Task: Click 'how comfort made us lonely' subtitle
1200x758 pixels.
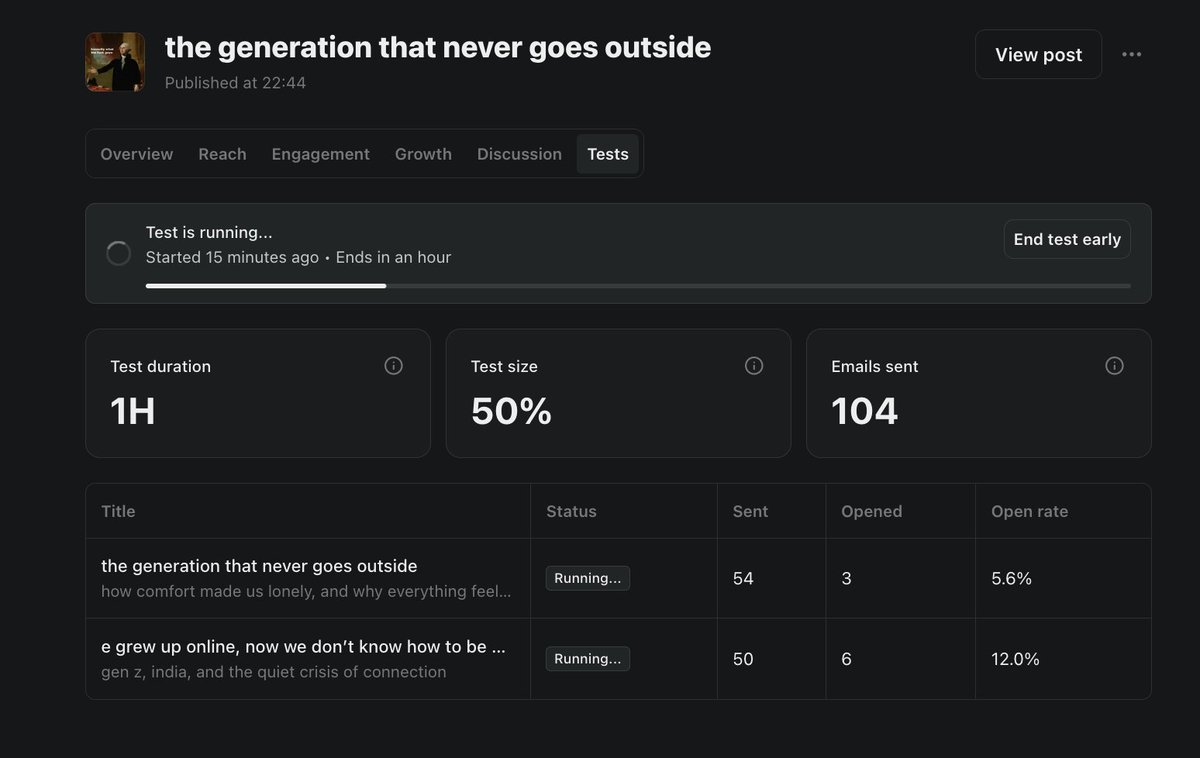Action: click(306, 591)
